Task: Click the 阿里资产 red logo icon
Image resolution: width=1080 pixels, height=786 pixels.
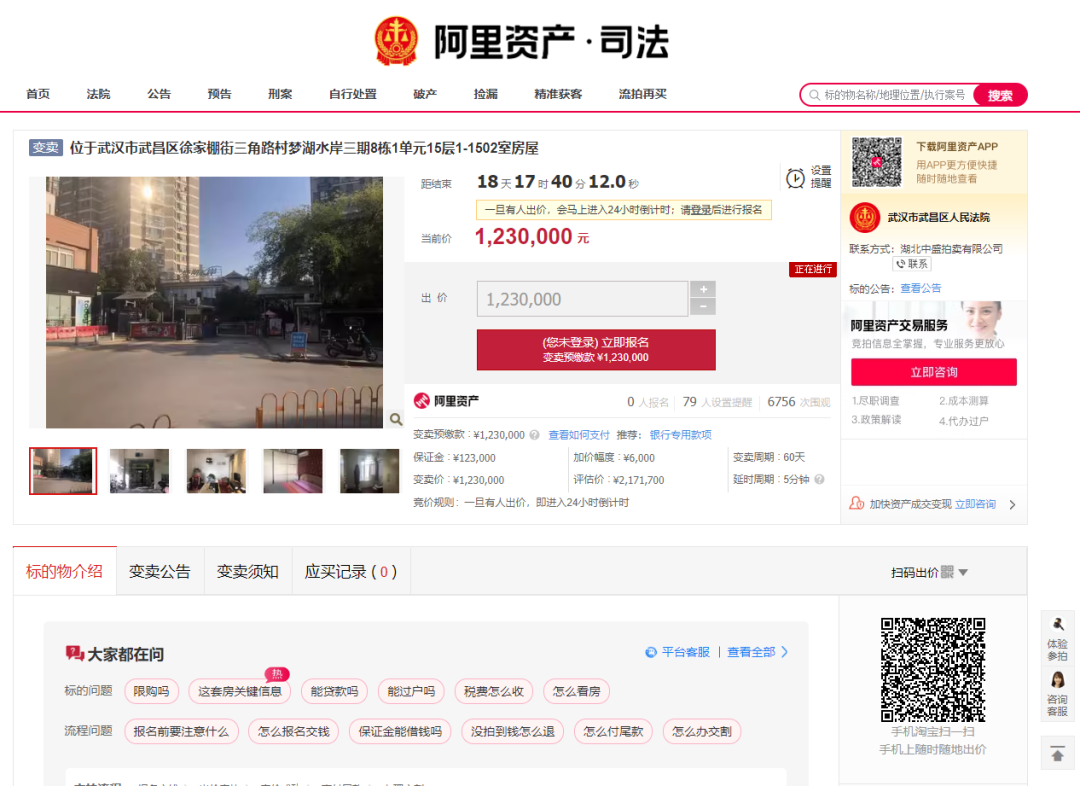Action: pyautogui.click(x=422, y=401)
